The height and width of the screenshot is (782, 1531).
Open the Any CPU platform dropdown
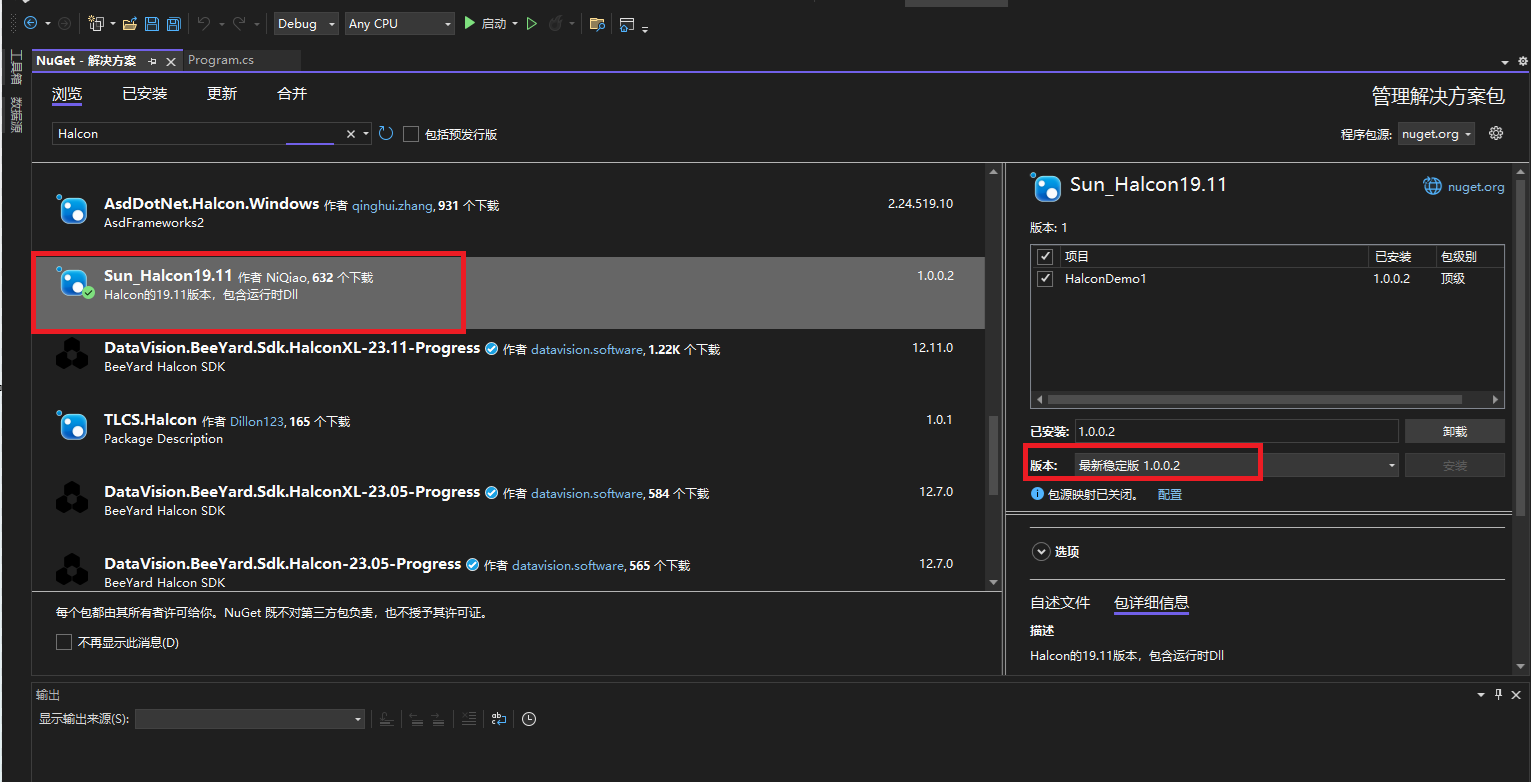[400, 23]
